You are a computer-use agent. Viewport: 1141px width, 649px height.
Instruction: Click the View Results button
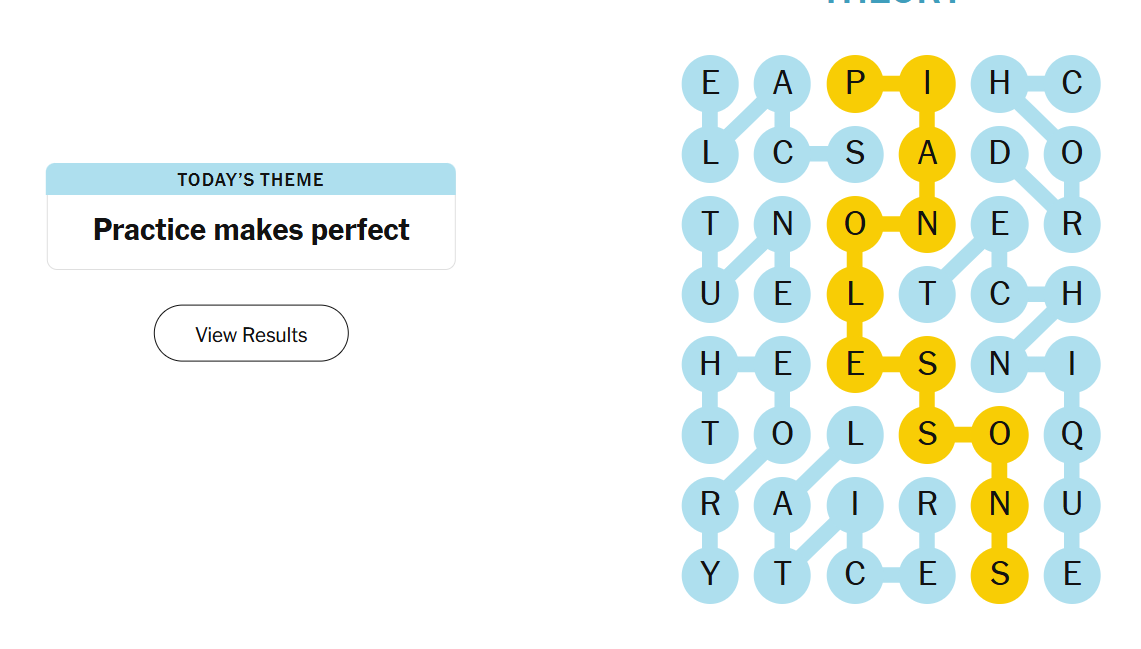[251, 334]
